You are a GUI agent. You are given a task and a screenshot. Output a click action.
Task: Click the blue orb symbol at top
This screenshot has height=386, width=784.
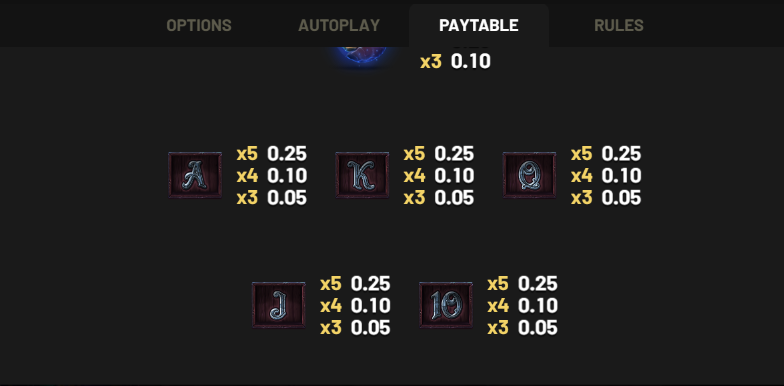click(362, 58)
